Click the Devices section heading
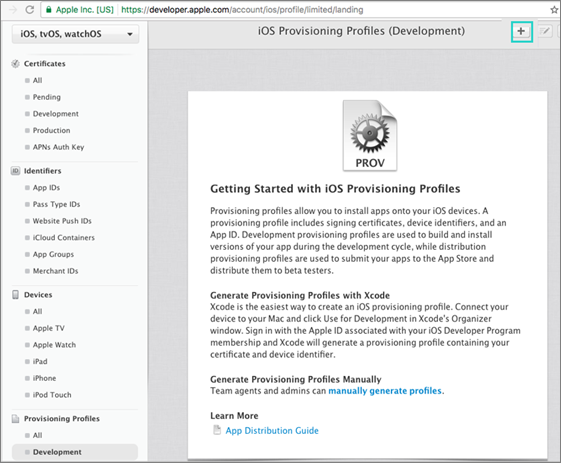The height and width of the screenshot is (463, 561). pos(38,294)
